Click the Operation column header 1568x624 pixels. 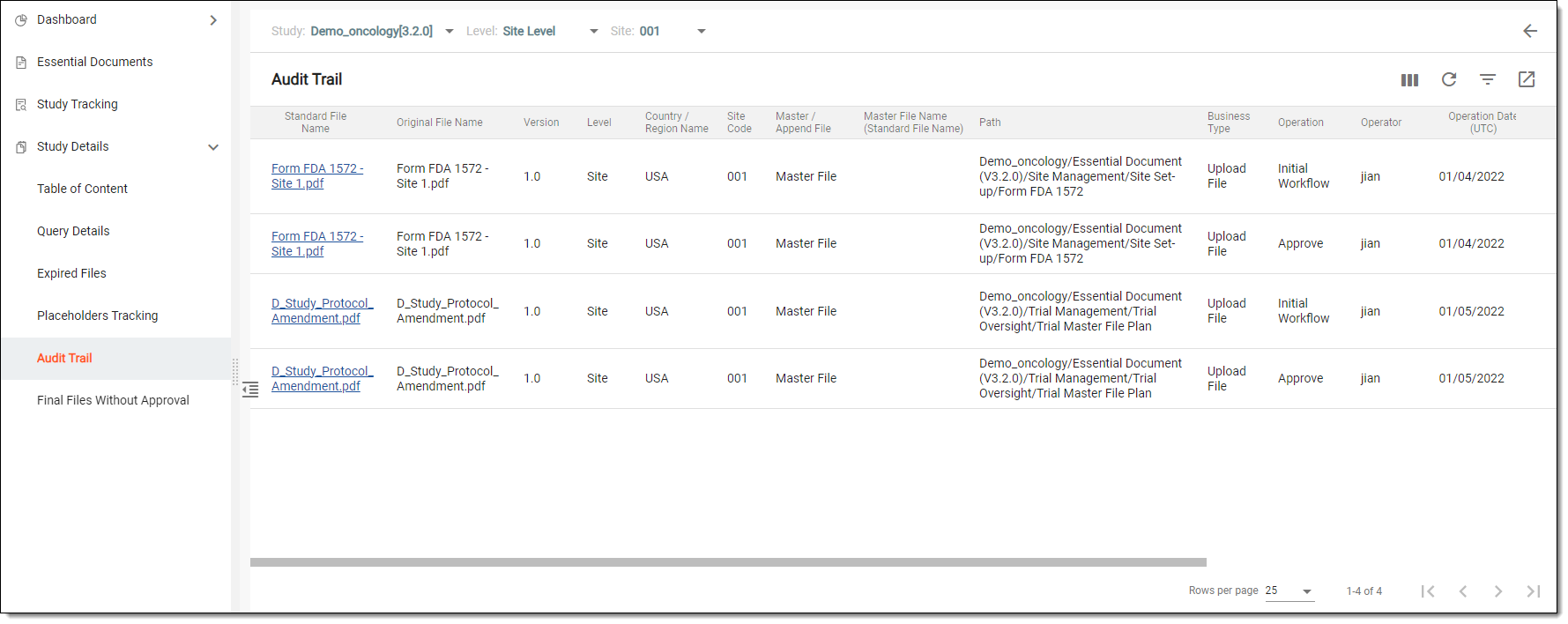coord(1301,123)
